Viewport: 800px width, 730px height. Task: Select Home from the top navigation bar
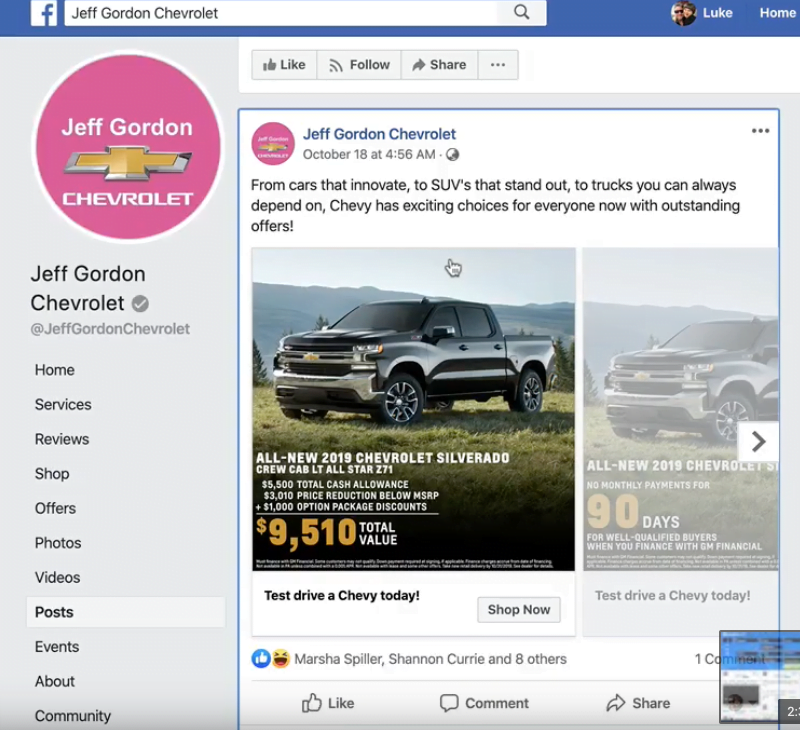(777, 13)
